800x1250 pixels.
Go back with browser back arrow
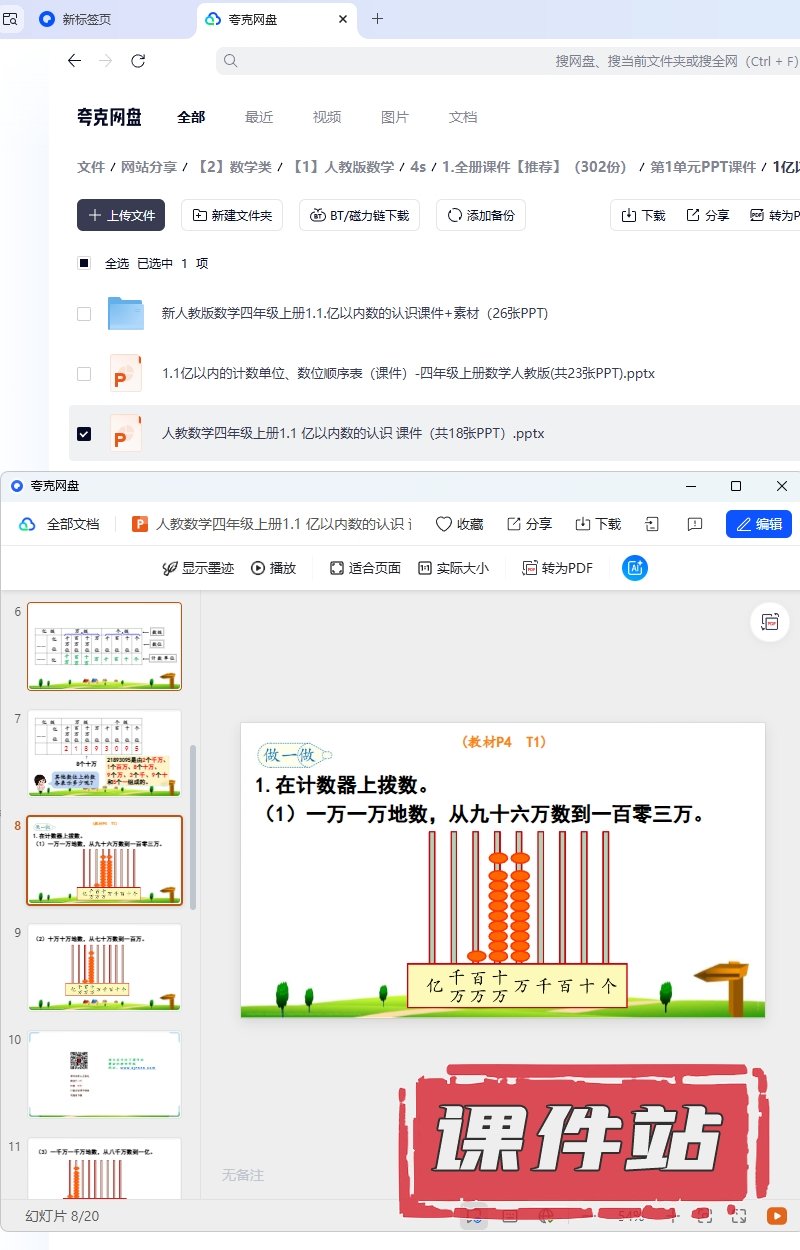coord(74,61)
